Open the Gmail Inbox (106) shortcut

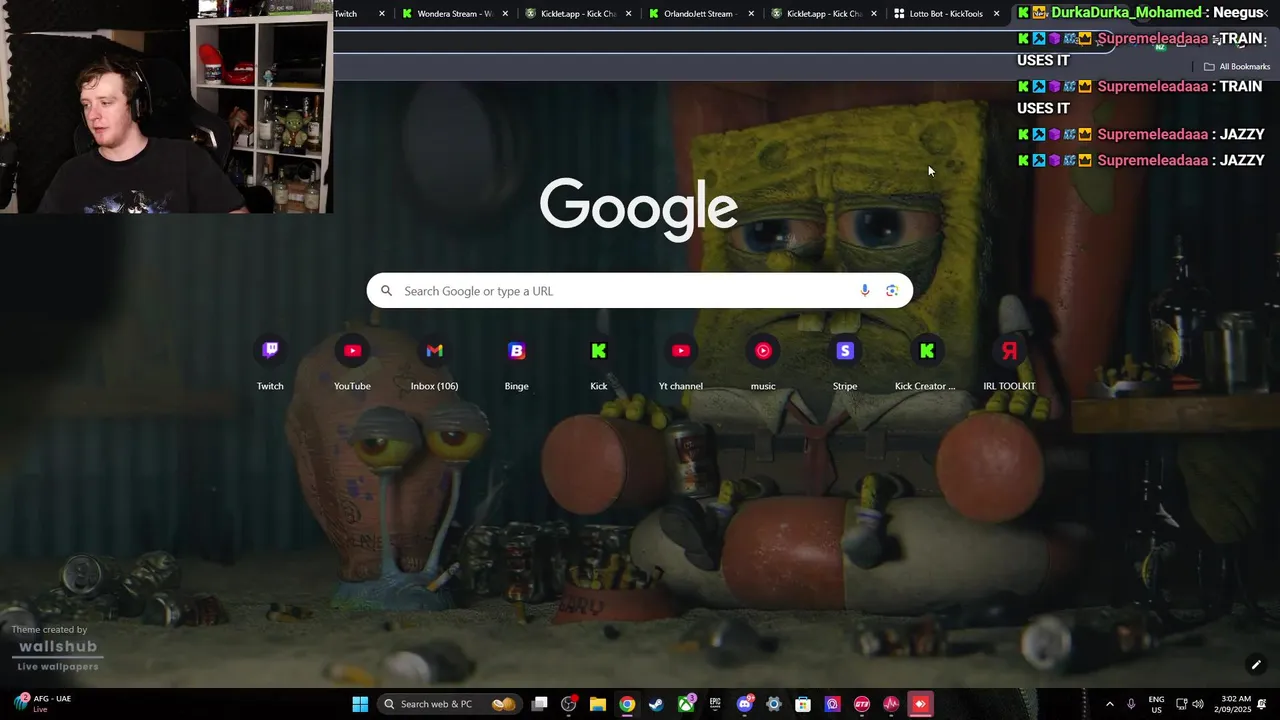pyautogui.click(x=434, y=363)
